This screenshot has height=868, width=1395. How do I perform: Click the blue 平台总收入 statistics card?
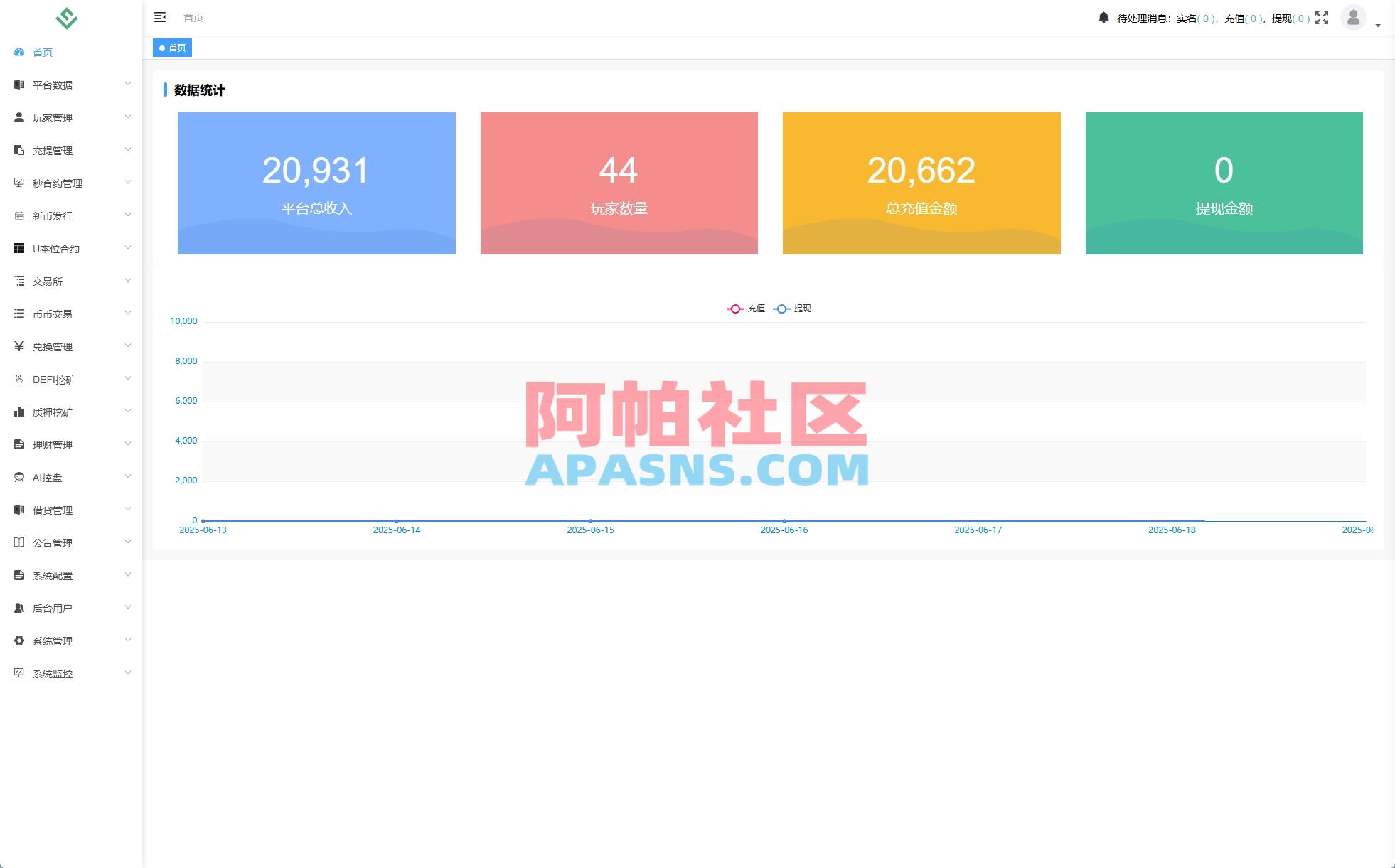pos(316,183)
